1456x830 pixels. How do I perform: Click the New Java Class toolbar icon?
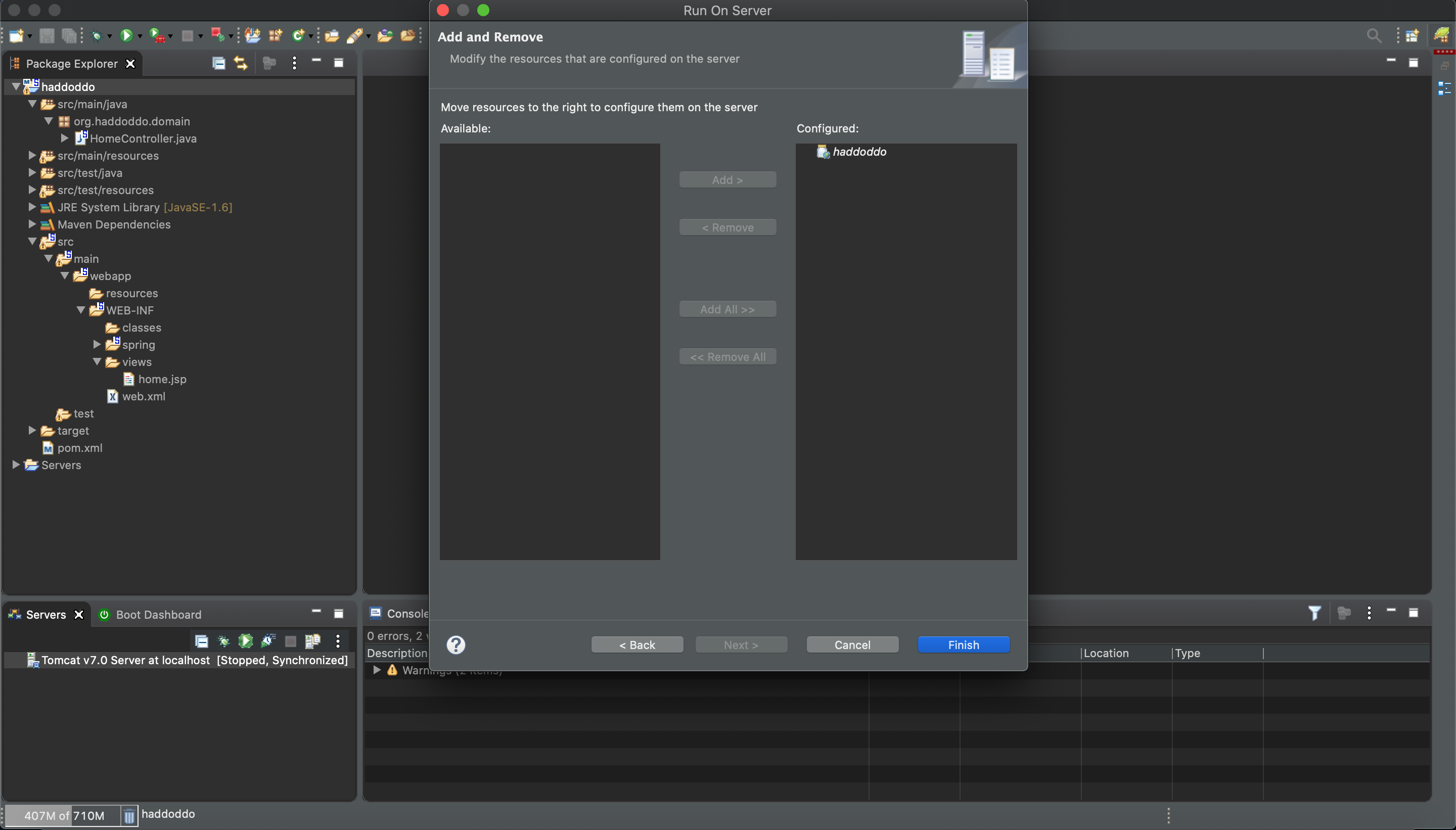298,36
